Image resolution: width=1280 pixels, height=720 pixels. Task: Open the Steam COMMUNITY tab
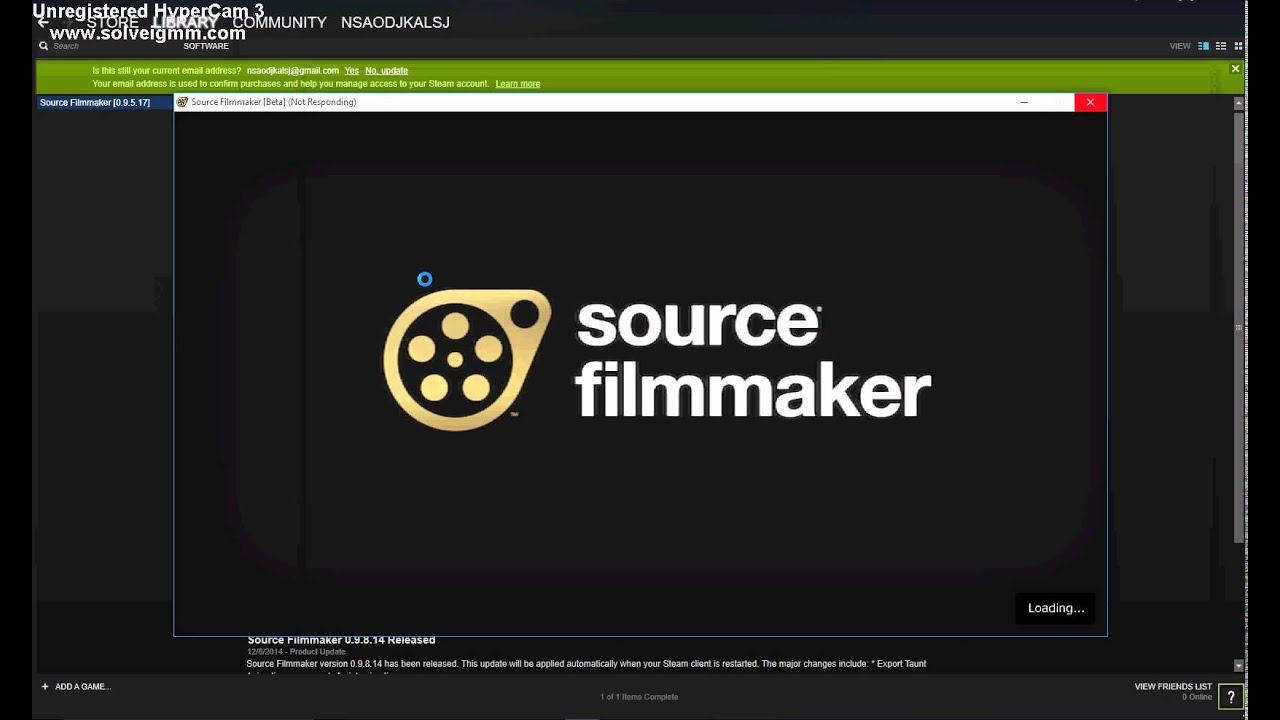coord(280,22)
